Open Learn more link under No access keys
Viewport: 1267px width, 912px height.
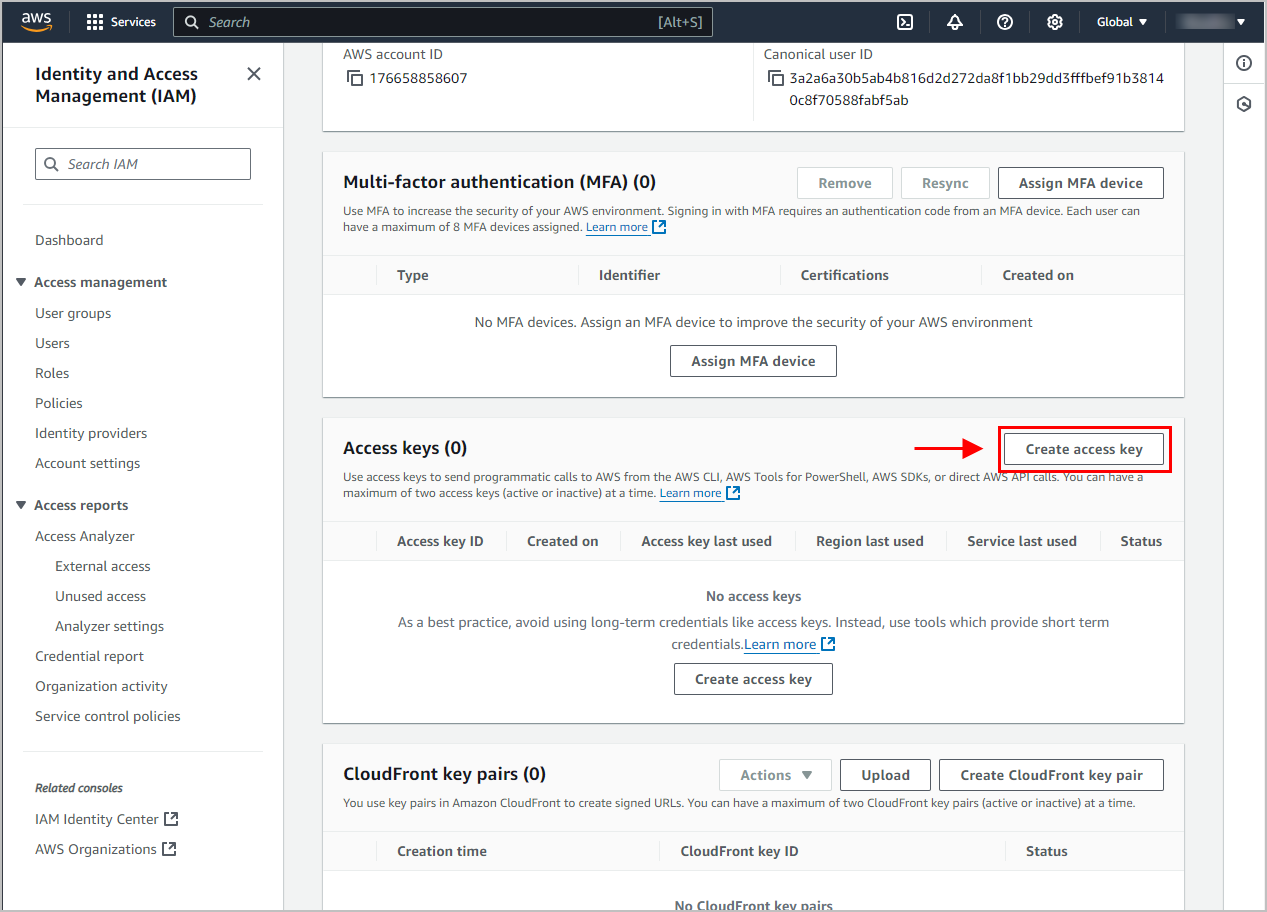(780, 644)
